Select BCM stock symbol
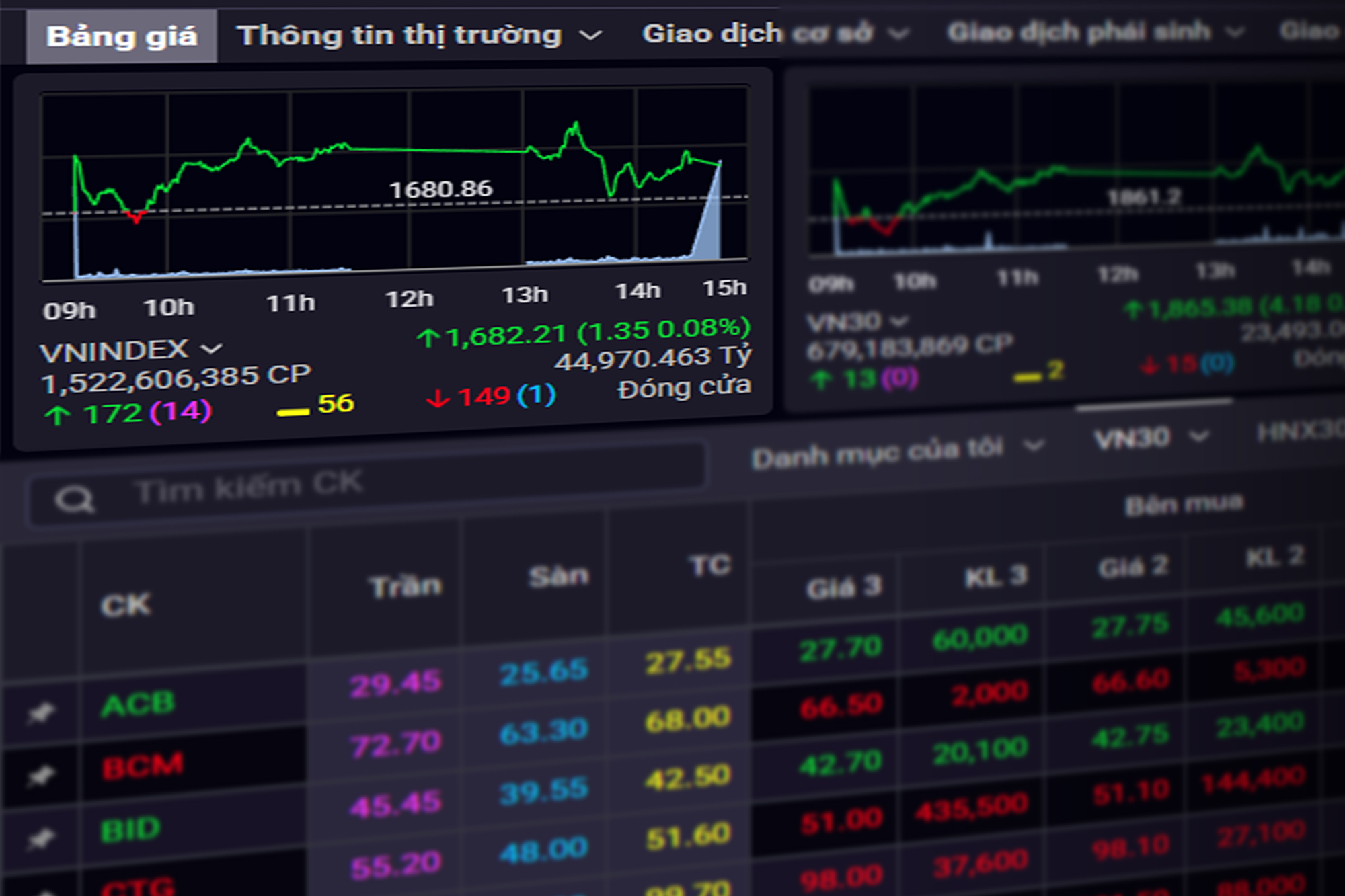 [x=143, y=766]
